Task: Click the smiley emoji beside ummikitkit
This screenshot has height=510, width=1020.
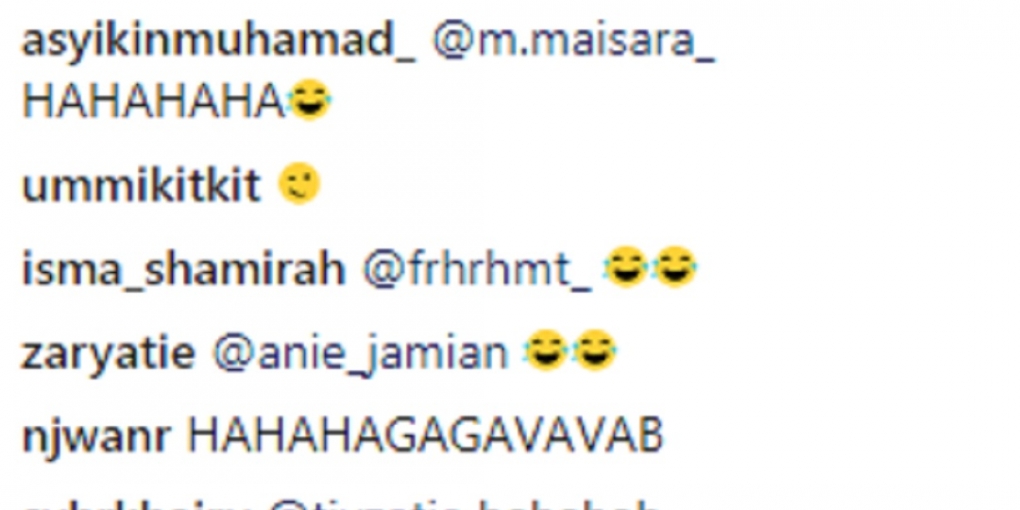Action: coord(299,183)
